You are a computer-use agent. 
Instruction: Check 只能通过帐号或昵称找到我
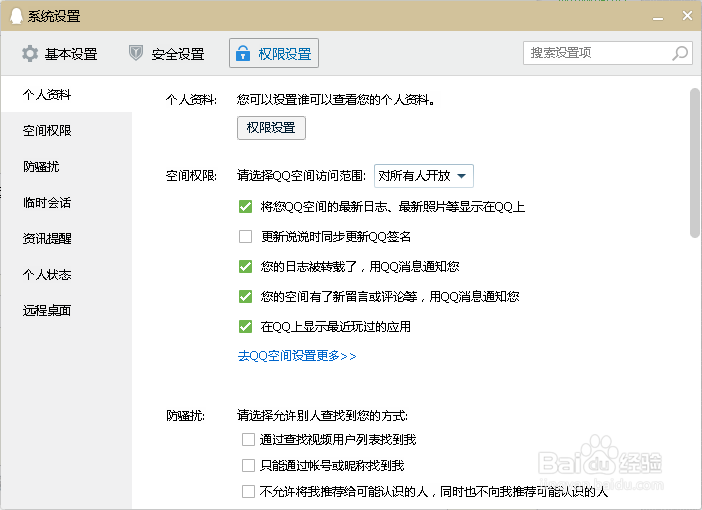click(x=248, y=466)
